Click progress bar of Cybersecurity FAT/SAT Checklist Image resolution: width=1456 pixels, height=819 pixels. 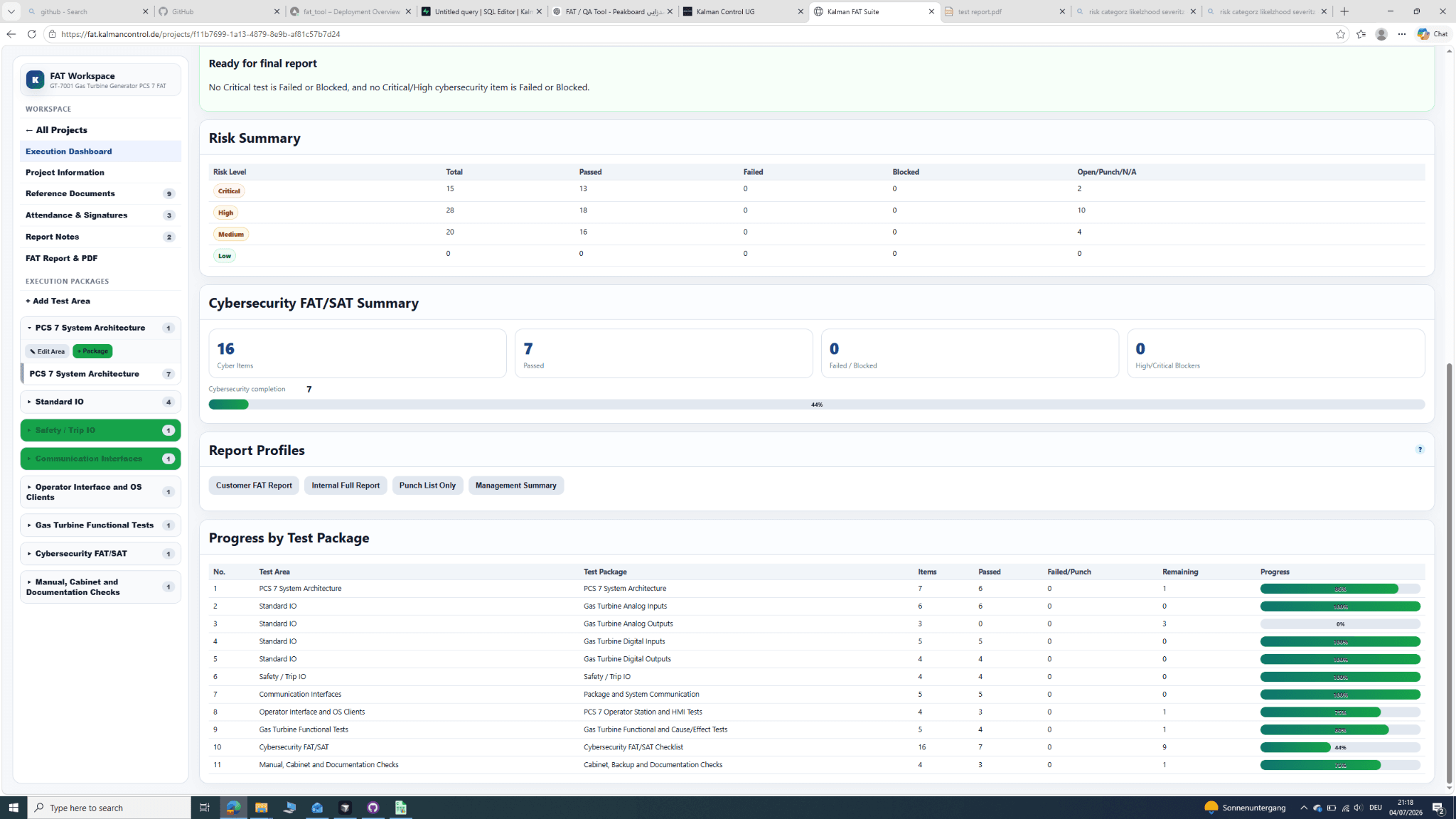1340,748
